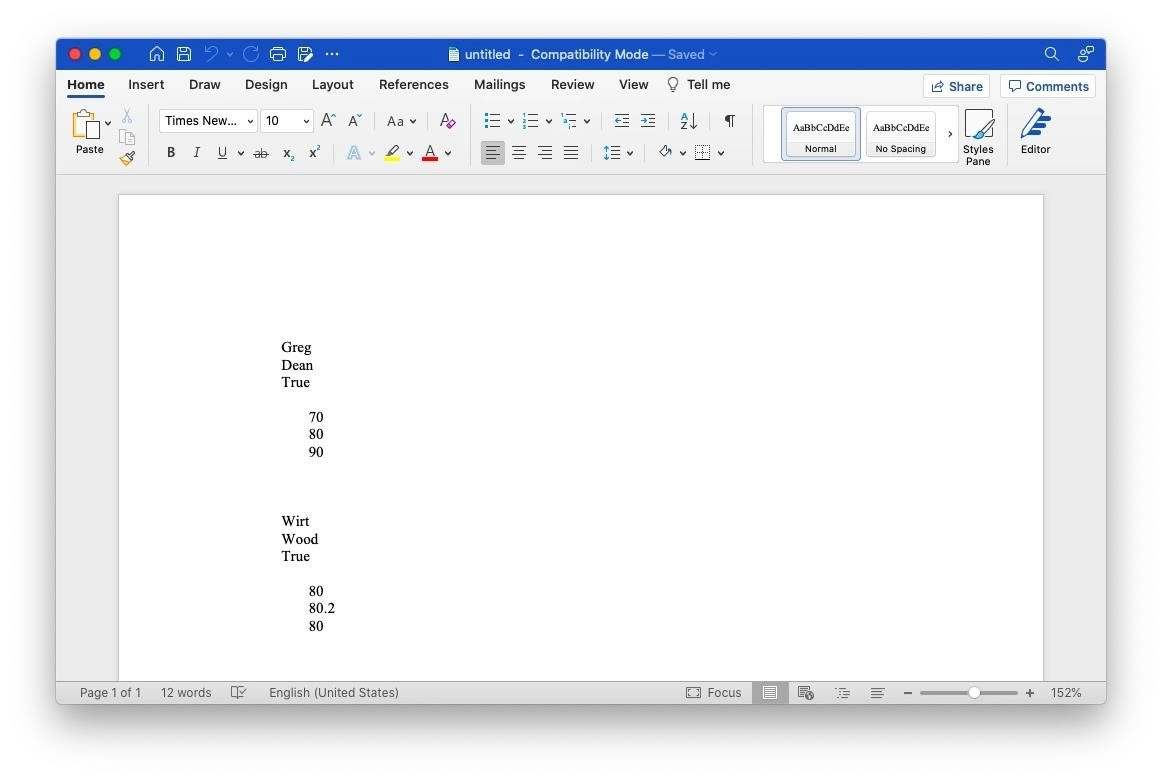Enable Focus mode
The height and width of the screenshot is (778, 1162).
click(713, 693)
